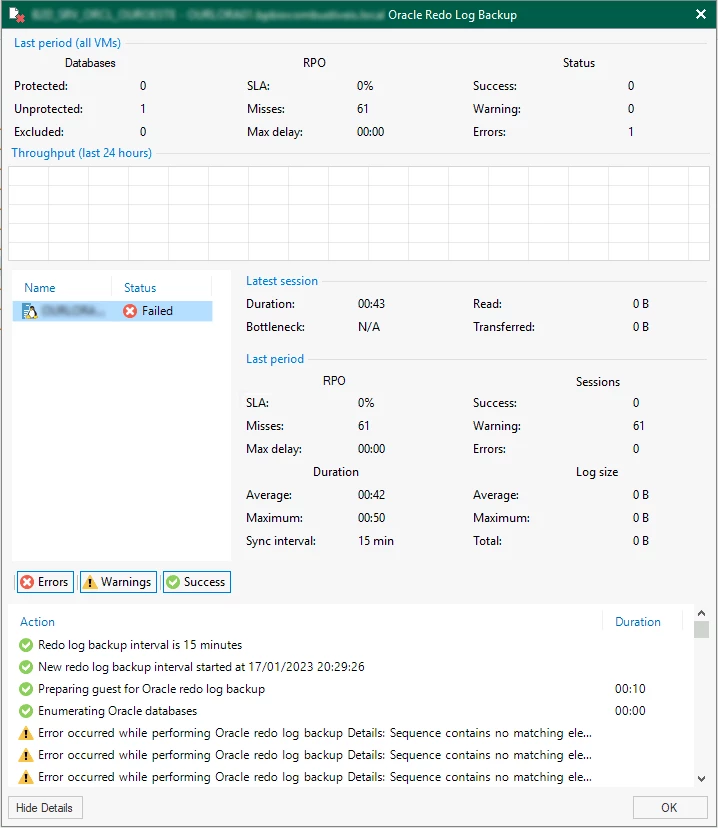Screen dimensions: 718x828
Task: Click the throughput chart area
Action: (x=359, y=213)
